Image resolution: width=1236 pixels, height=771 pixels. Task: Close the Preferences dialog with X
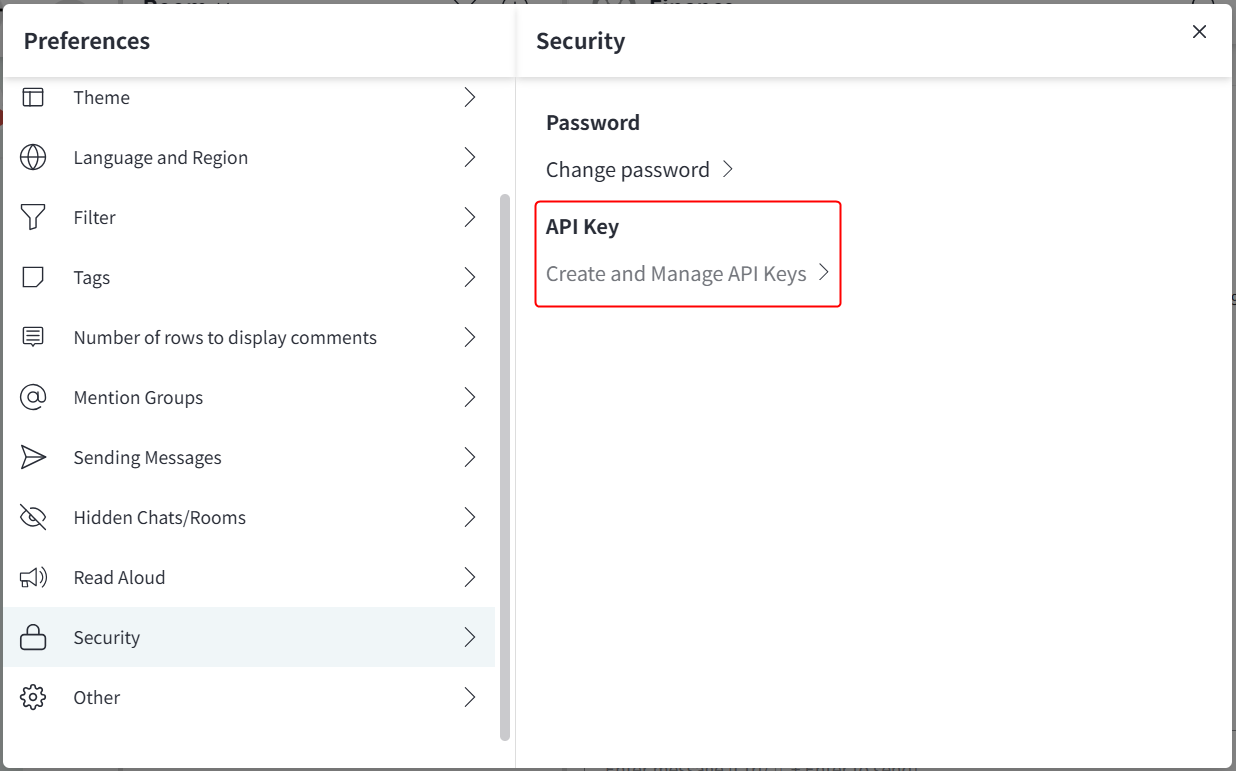coord(1200,32)
